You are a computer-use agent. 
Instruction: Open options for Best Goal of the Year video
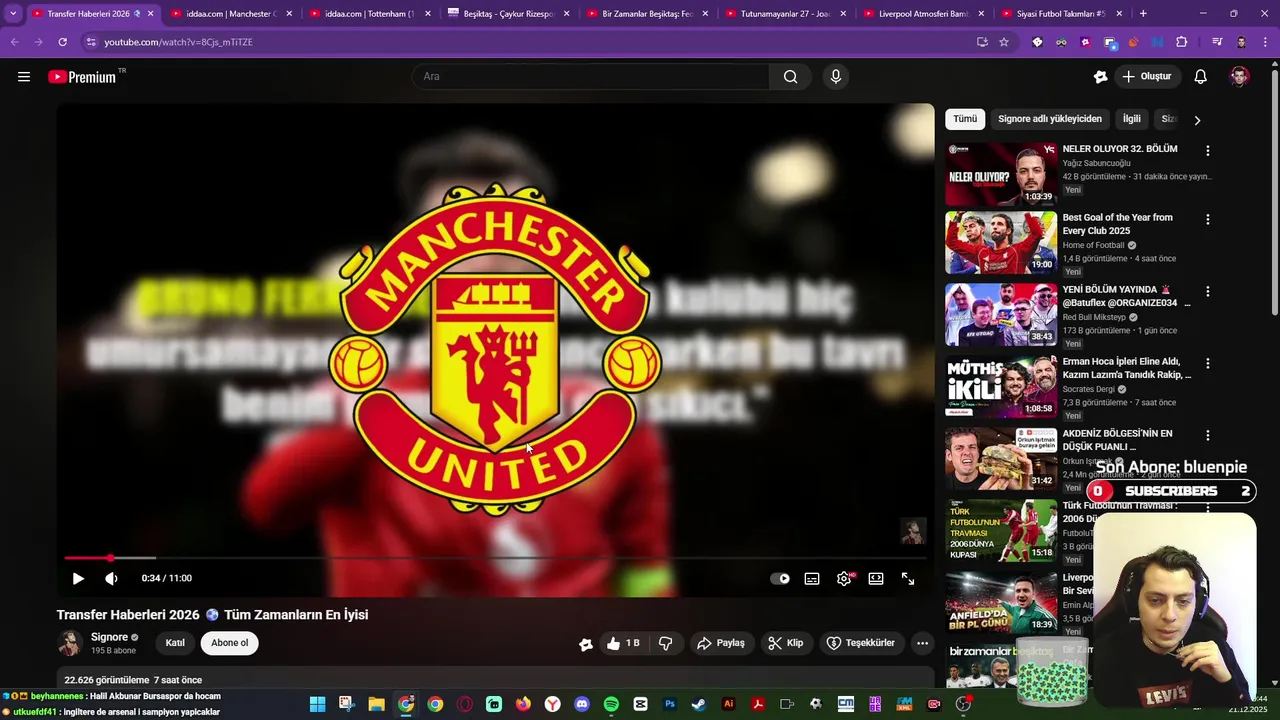[1207, 219]
